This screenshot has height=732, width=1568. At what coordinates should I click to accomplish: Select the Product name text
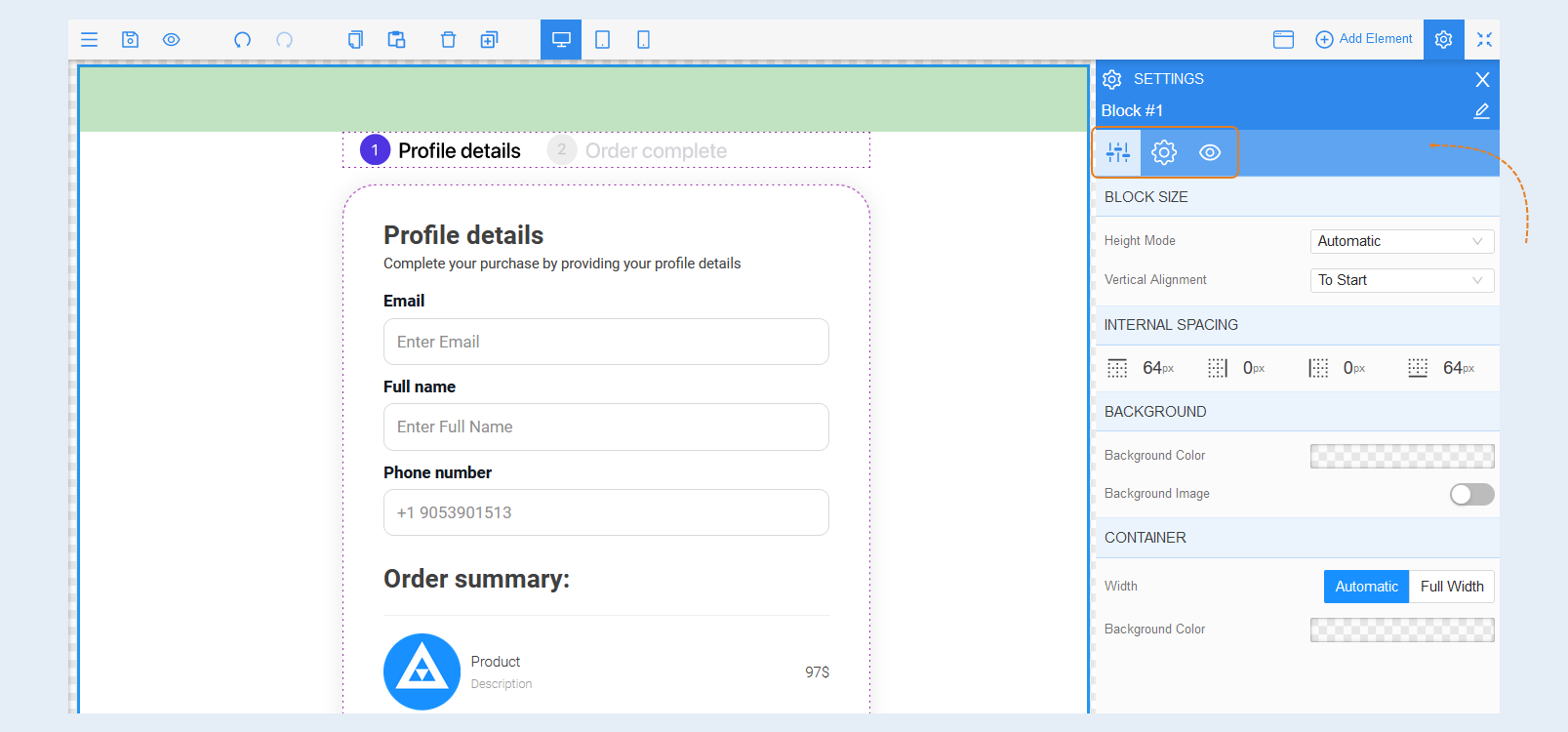tap(496, 662)
